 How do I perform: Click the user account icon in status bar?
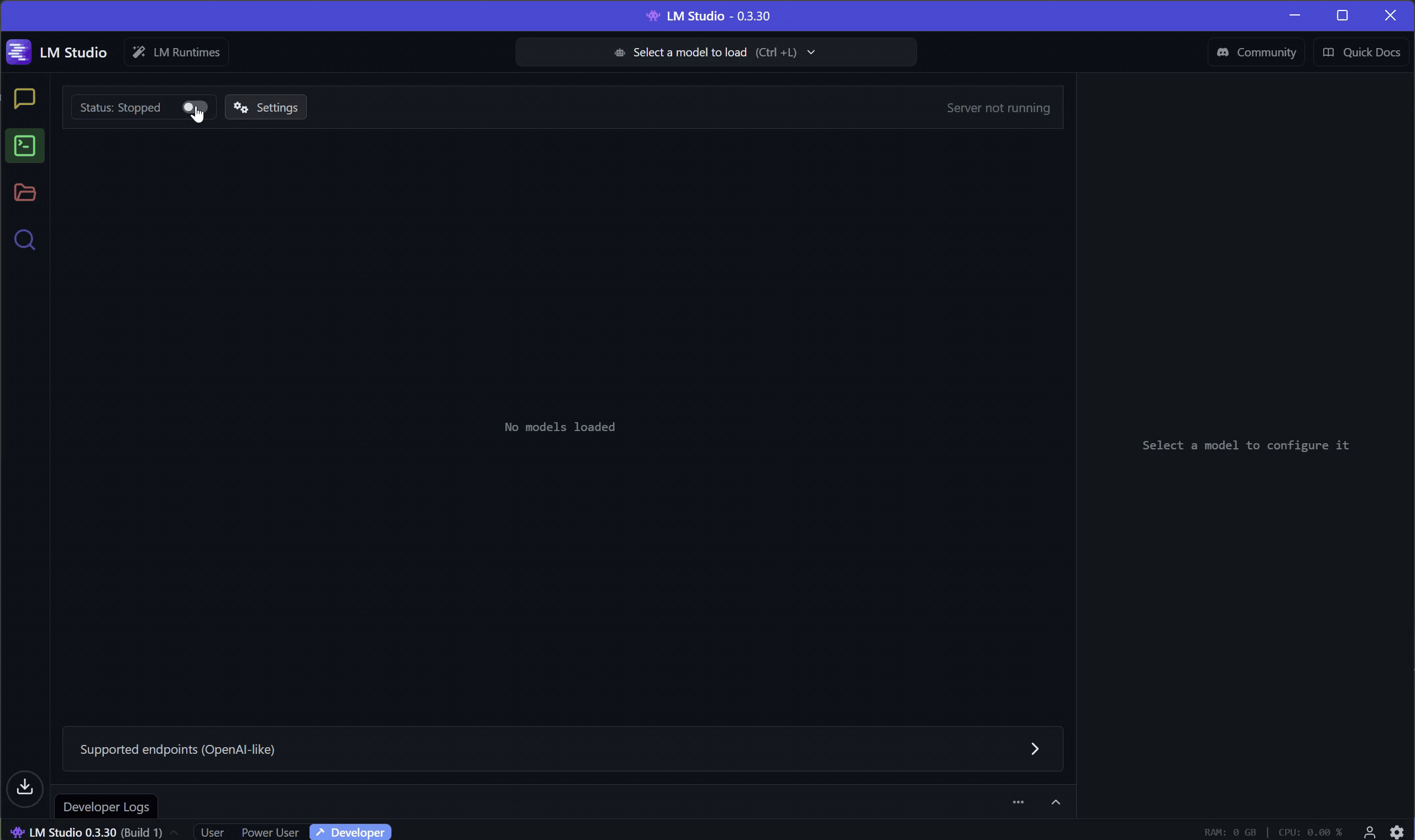[x=1369, y=832]
